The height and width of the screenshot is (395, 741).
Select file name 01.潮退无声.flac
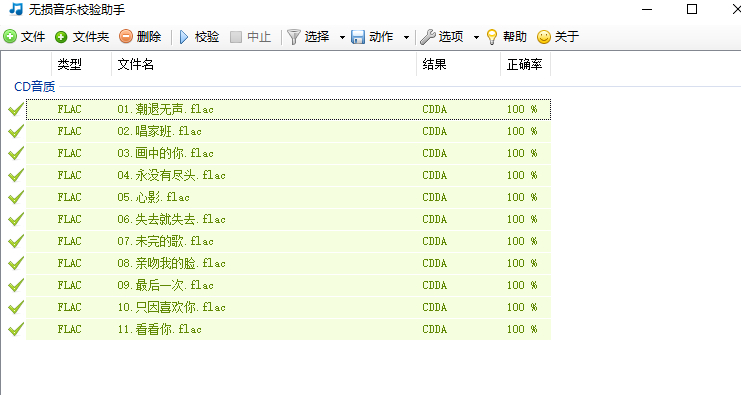165,109
